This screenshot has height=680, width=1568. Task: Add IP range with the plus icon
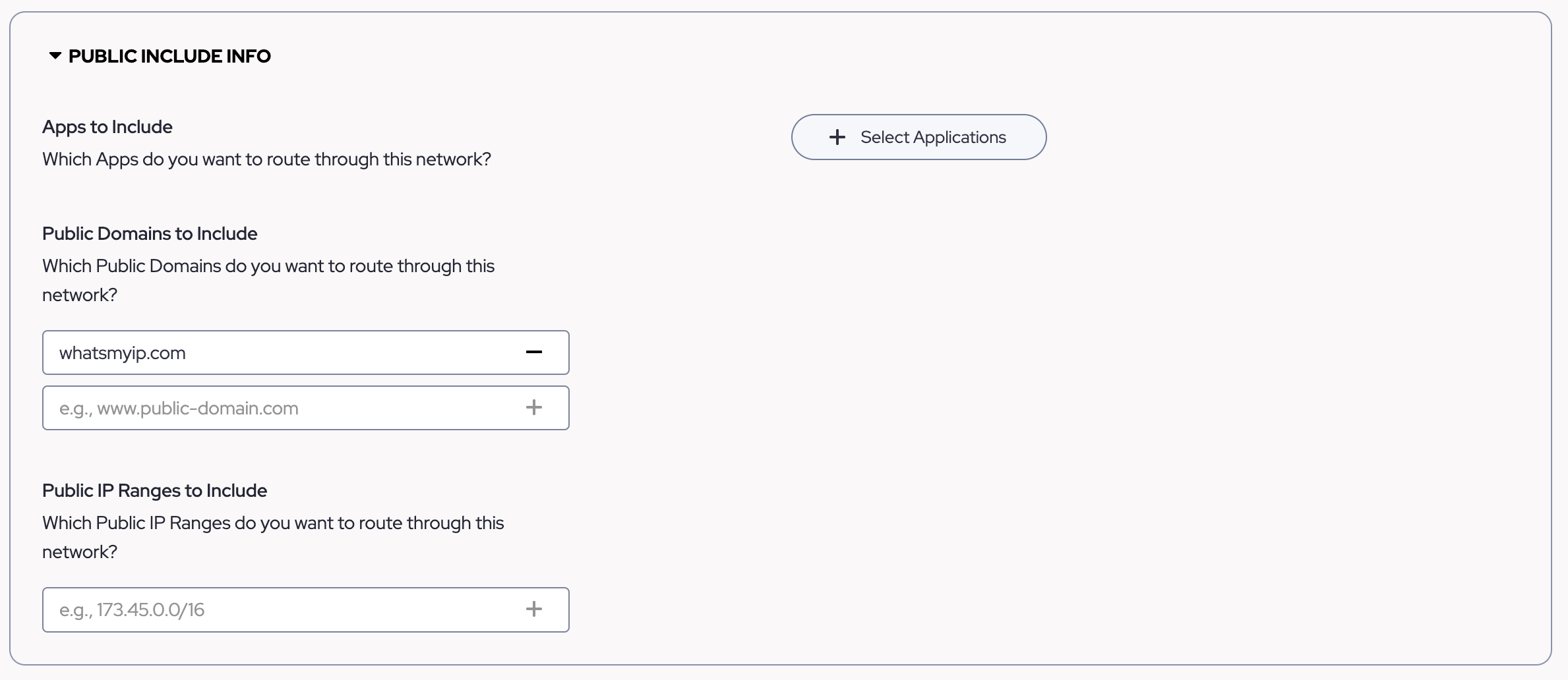[x=534, y=609]
